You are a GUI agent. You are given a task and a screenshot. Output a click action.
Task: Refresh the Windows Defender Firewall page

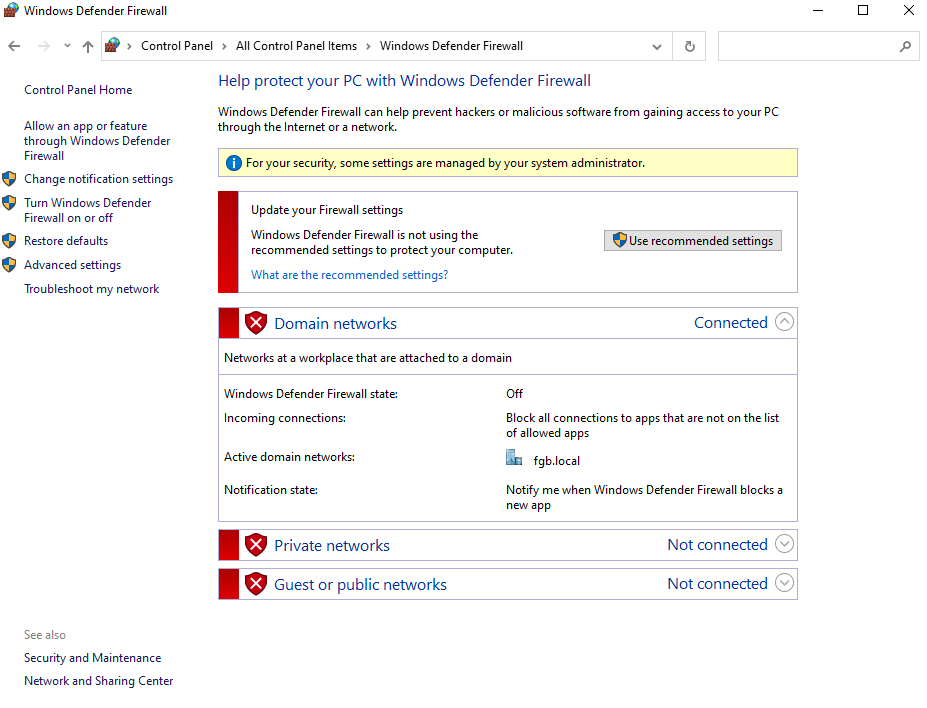pyautogui.click(x=689, y=46)
